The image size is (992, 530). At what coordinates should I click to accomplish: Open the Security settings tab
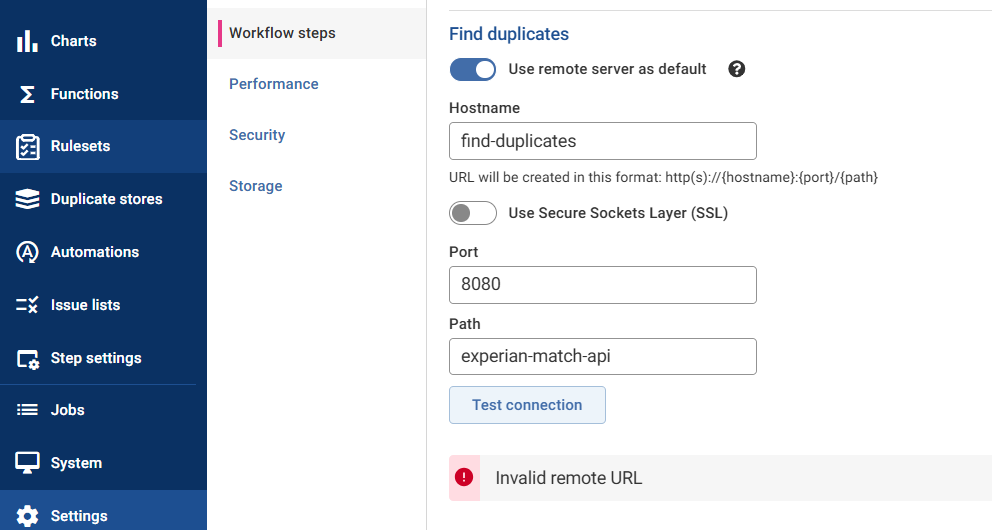pyautogui.click(x=257, y=135)
